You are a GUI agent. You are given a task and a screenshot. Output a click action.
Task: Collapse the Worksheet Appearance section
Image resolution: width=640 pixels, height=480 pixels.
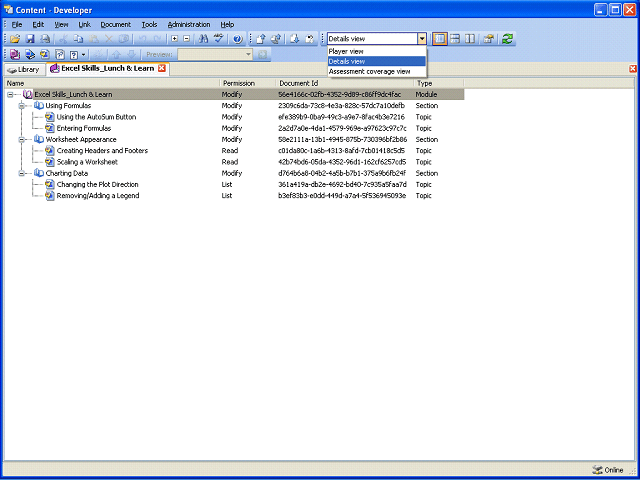click(22, 140)
